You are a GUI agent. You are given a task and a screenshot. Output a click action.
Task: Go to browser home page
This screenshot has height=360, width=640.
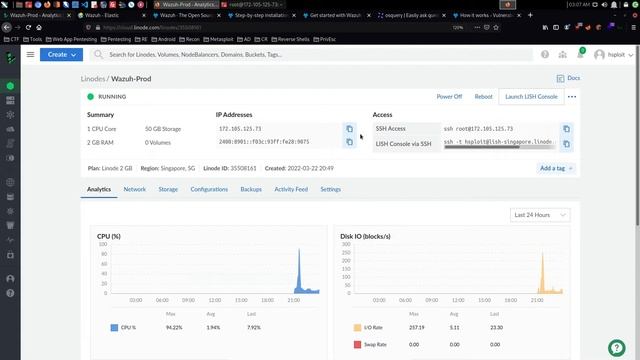[39, 27]
